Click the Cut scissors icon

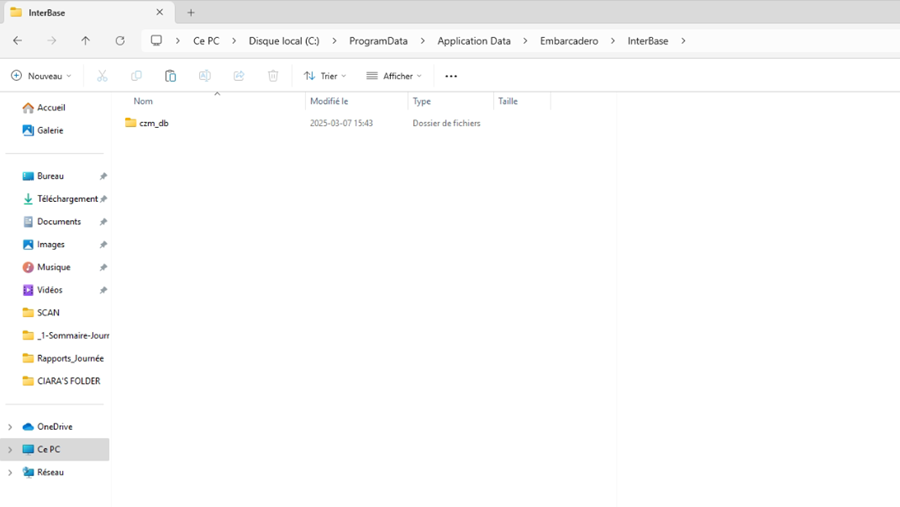[102, 76]
